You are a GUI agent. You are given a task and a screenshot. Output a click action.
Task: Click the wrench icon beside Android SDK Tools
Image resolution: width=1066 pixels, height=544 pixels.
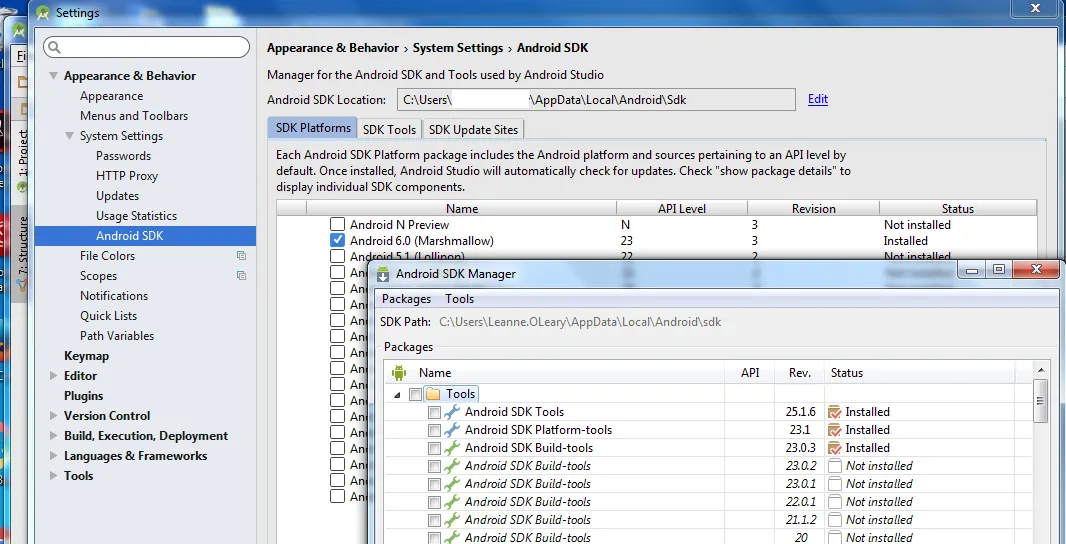point(451,411)
